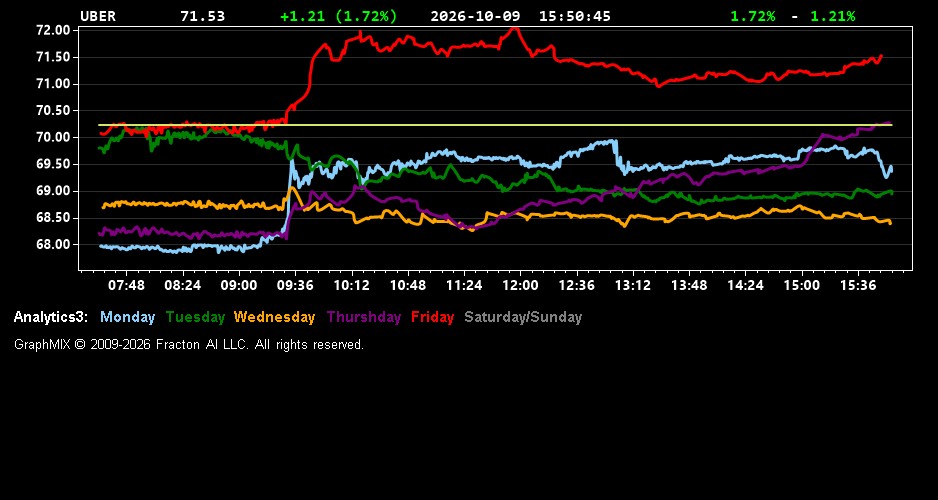Click the 69.00 y-axis label
This screenshot has width=938, height=500.
point(54,191)
